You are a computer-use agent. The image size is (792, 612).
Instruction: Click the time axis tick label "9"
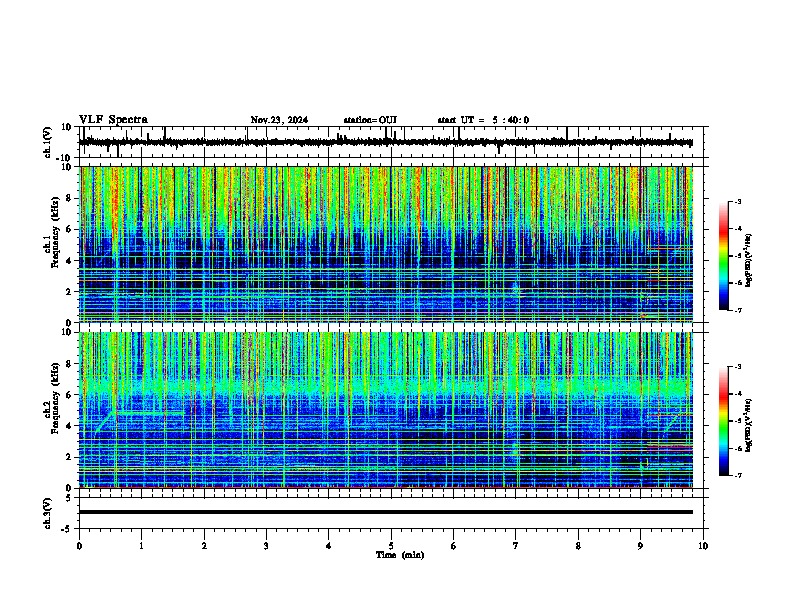640,546
